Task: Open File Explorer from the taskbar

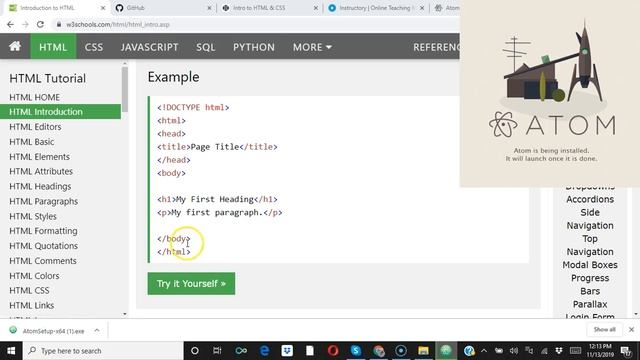Action: pos(423,351)
